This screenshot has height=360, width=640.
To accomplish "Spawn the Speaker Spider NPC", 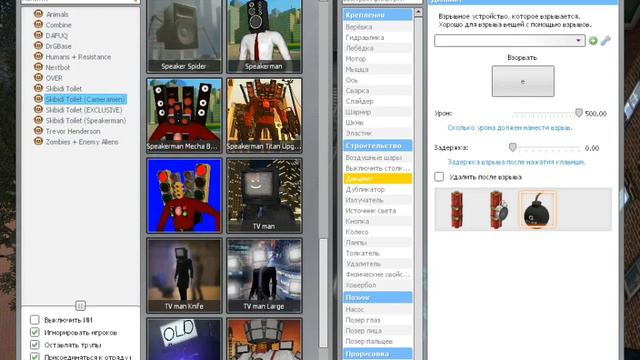I will 184,37.
